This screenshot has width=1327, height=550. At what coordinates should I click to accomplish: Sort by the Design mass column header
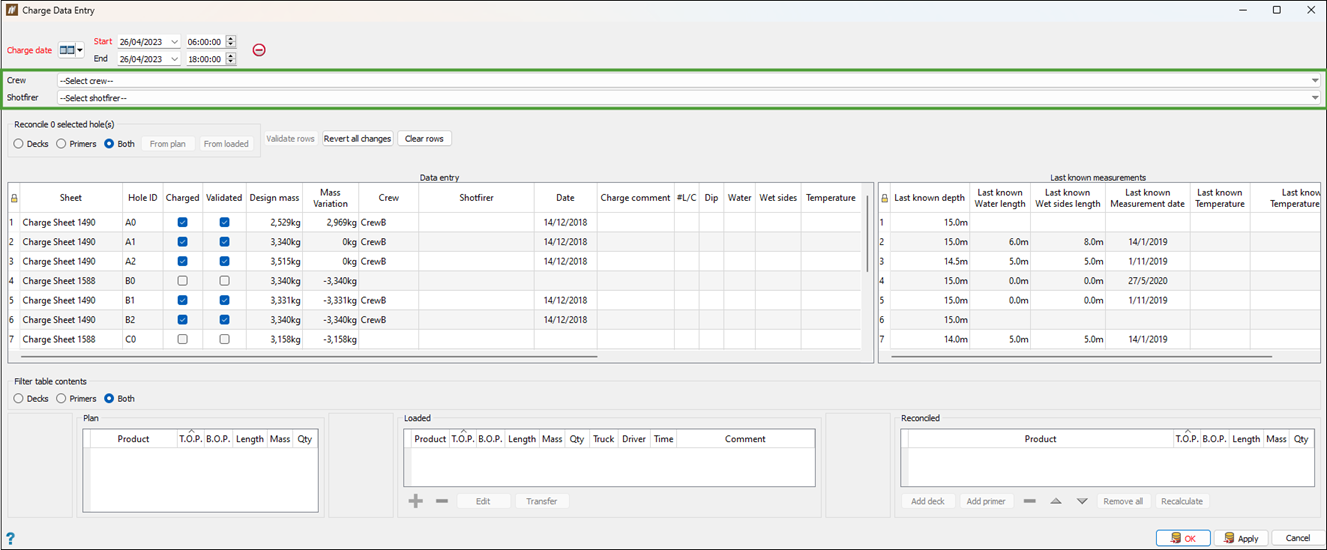coord(274,198)
